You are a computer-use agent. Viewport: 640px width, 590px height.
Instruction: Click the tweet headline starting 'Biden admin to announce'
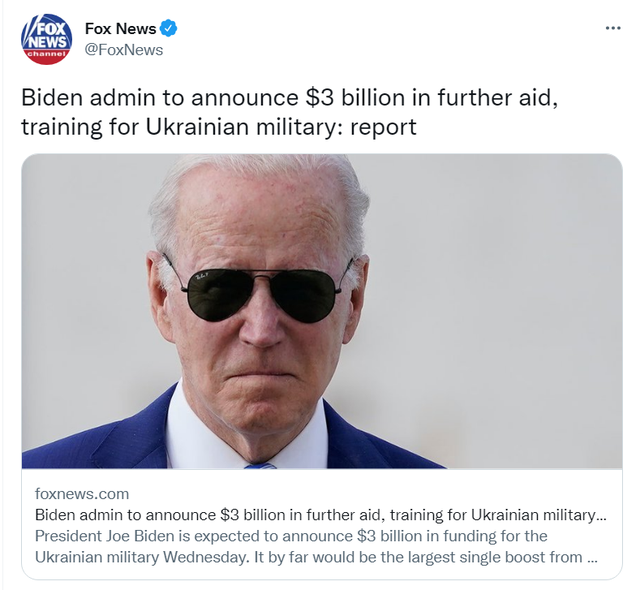point(289,112)
